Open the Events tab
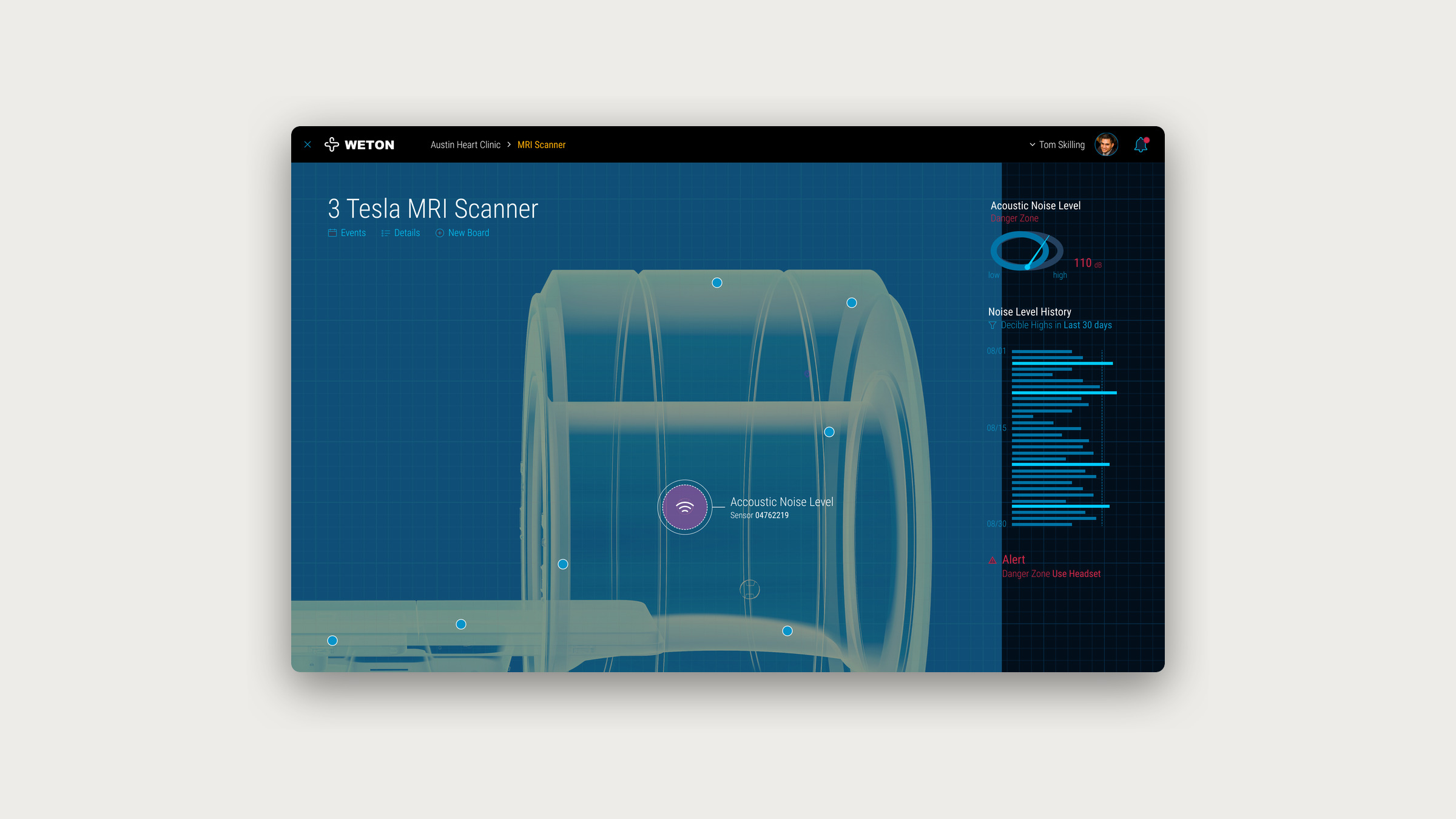This screenshot has width=1456, height=819. pyautogui.click(x=347, y=233)
